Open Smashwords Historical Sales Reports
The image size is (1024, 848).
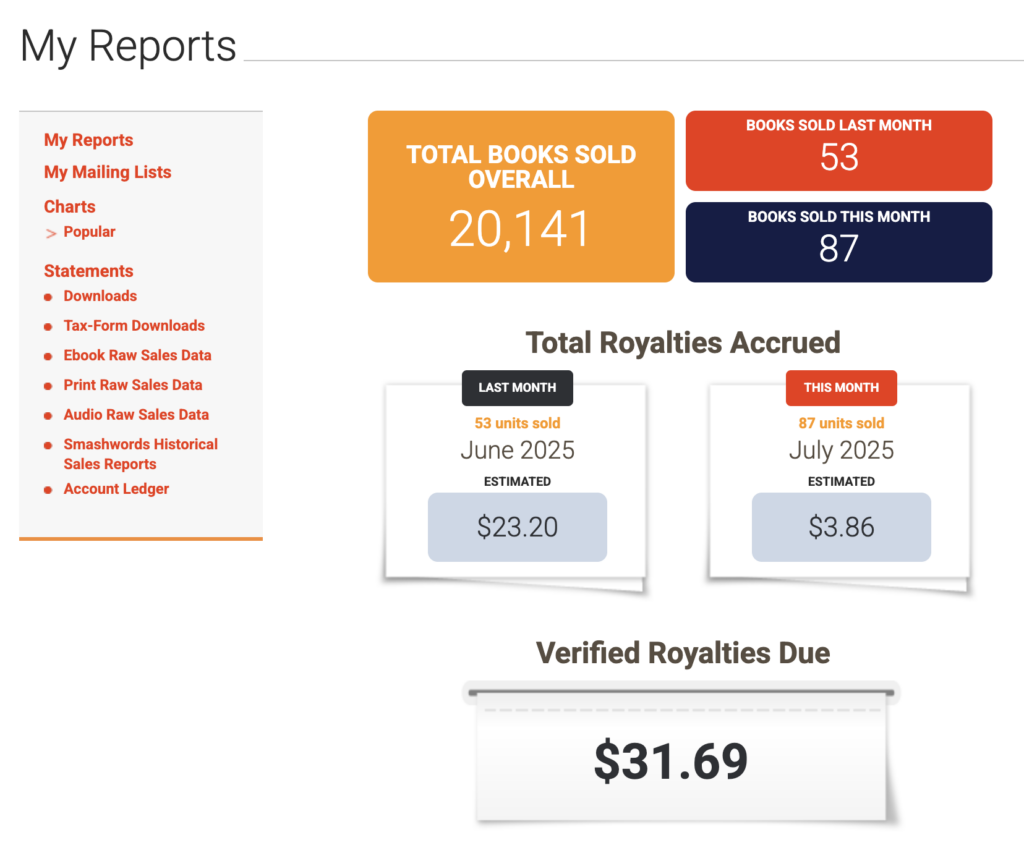point(140,454)
